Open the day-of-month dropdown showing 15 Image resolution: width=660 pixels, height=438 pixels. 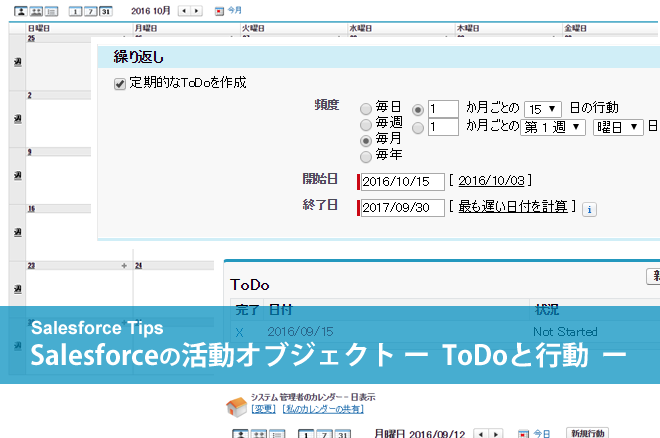click(x=543, y=109)
